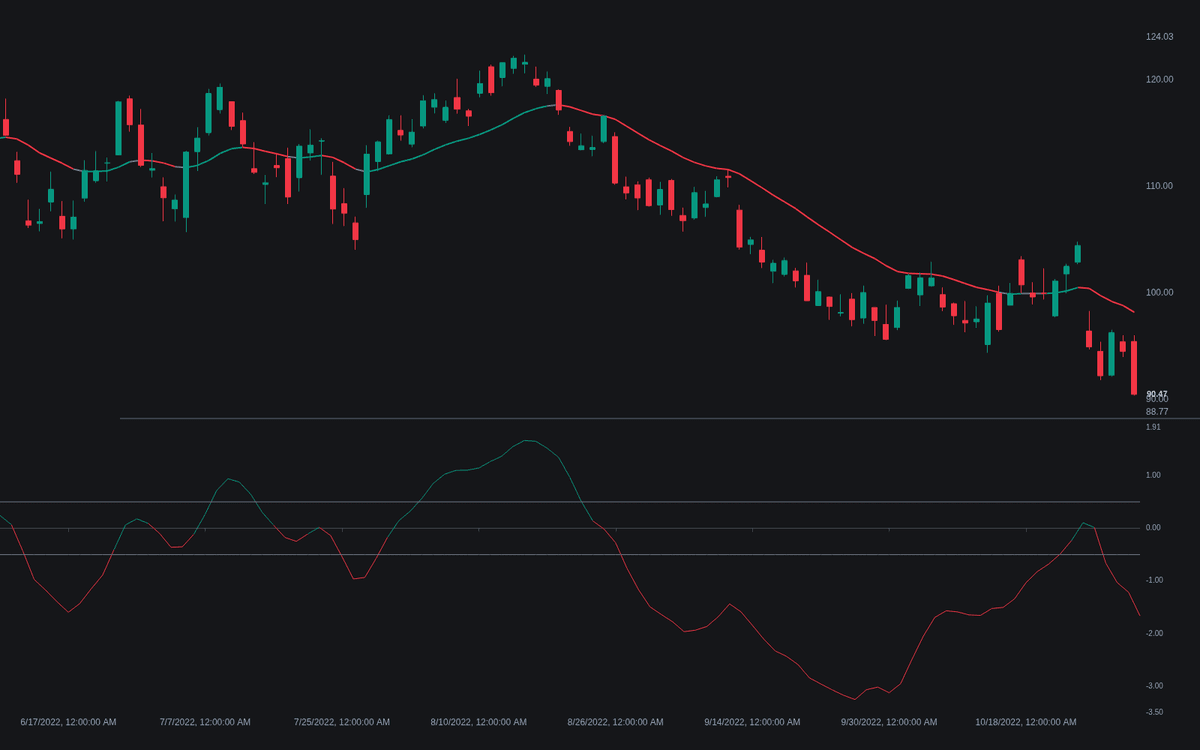The width and height of the screenshot is (1200, 750).
Task: Click the -3.00 oscillator axis label
Action: (1153, 685)
